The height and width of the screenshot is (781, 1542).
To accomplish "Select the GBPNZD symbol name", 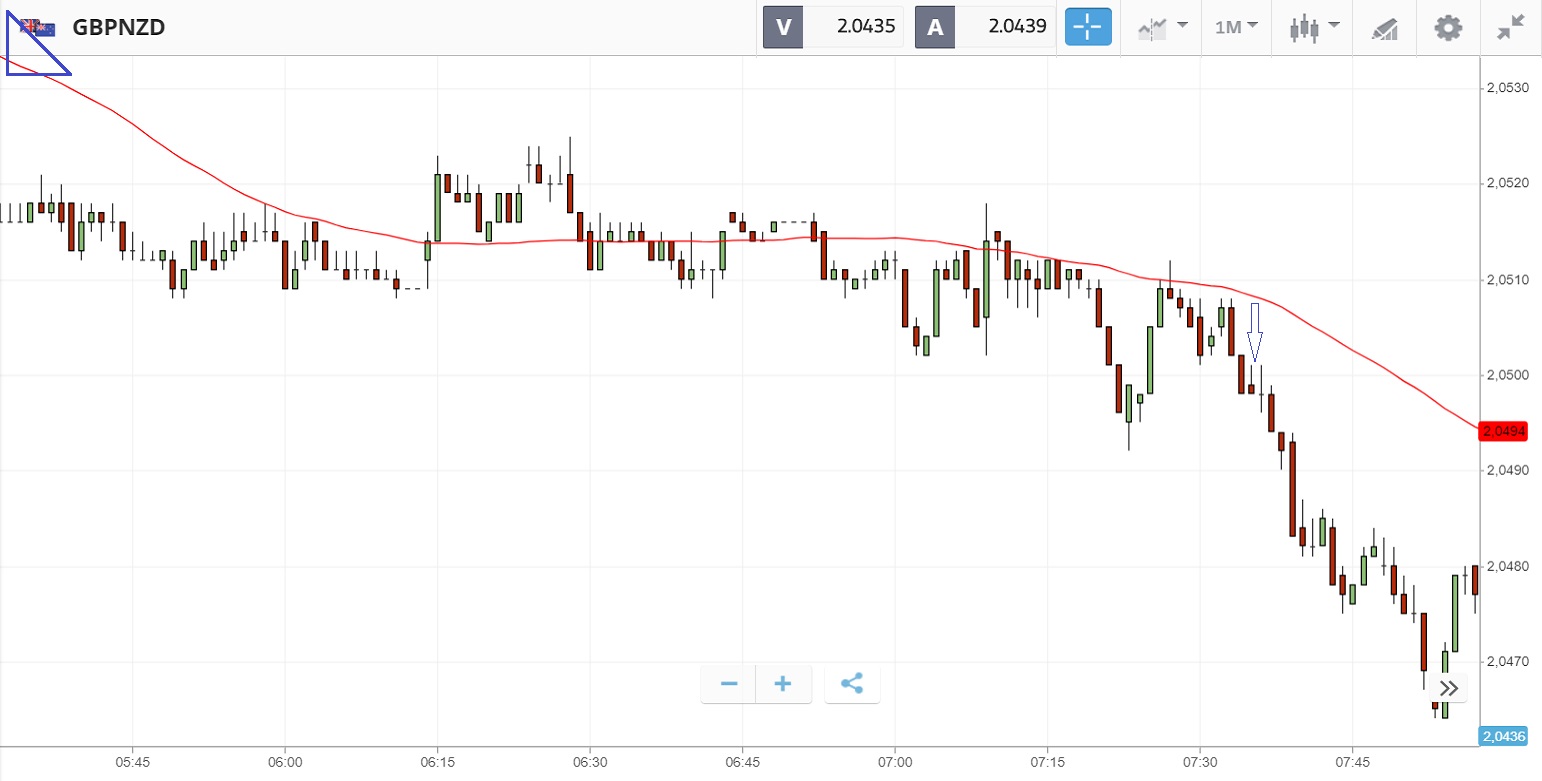I will coord(118,27).
